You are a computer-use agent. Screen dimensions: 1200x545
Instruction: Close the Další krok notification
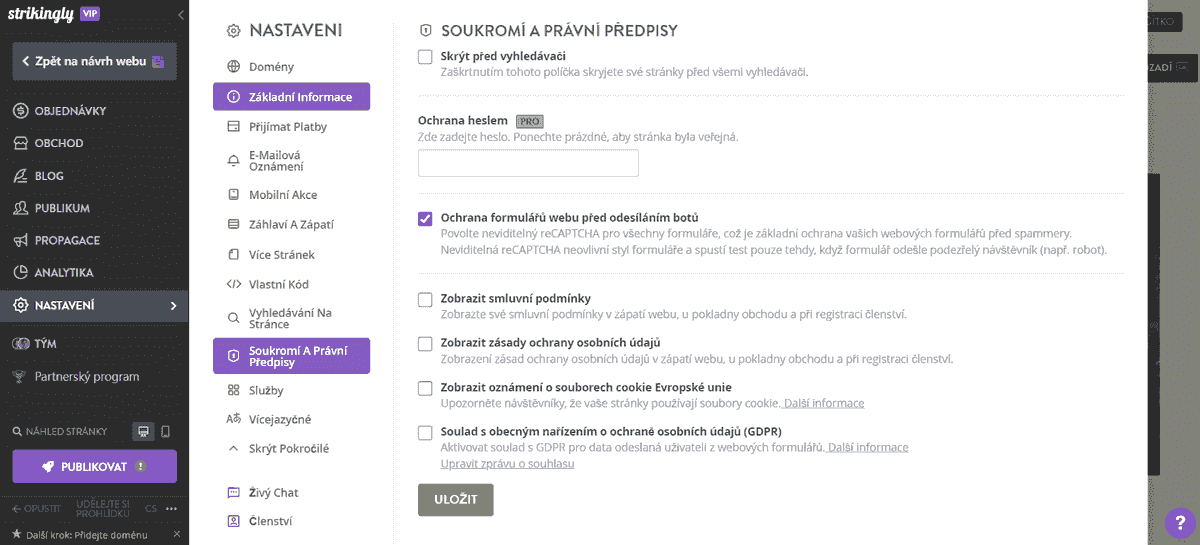click(x=176, y=535)
